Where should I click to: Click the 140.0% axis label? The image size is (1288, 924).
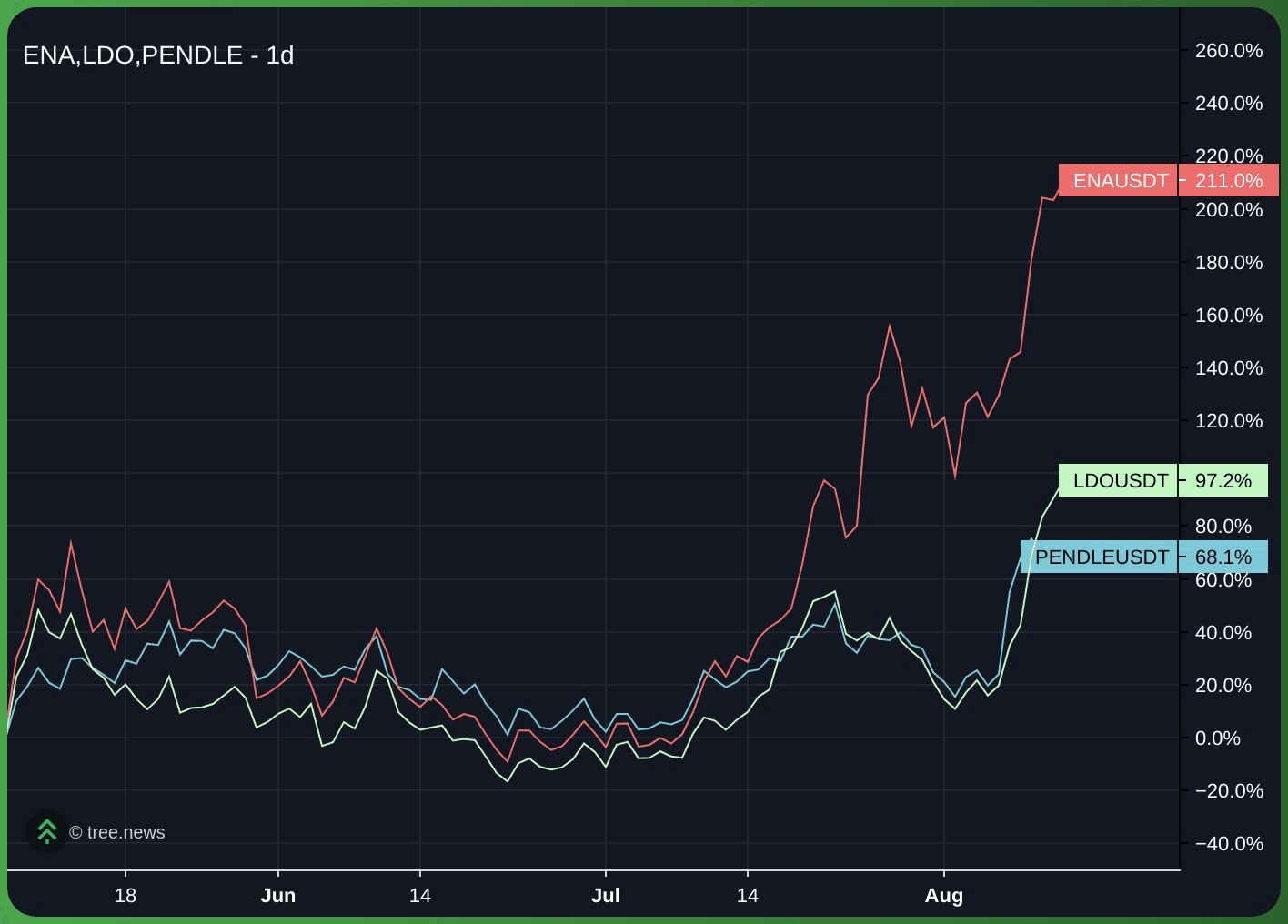pyautogui.click(x=1228, y=368)
